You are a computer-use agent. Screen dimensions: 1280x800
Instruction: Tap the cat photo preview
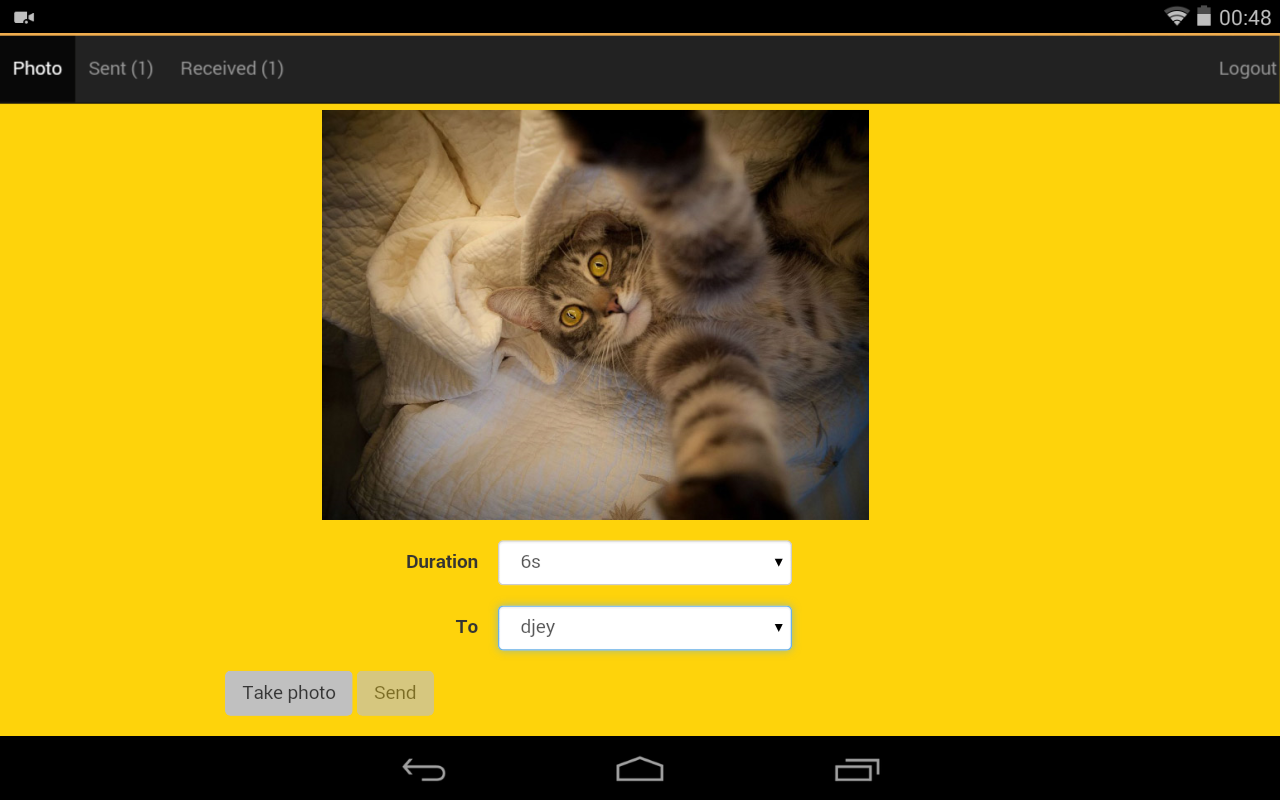[595, 315]
